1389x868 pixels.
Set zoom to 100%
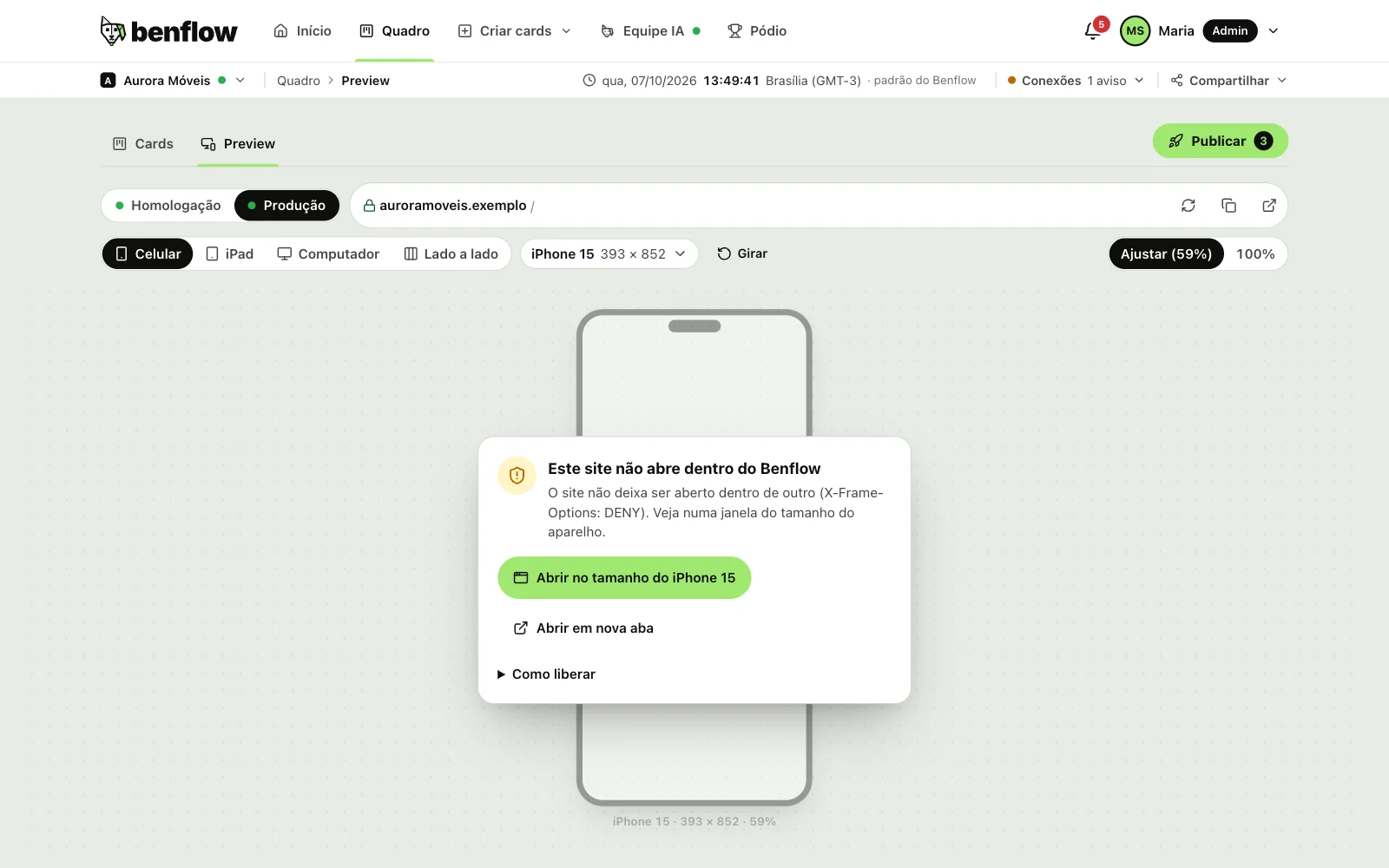[x=1255, y=253]
